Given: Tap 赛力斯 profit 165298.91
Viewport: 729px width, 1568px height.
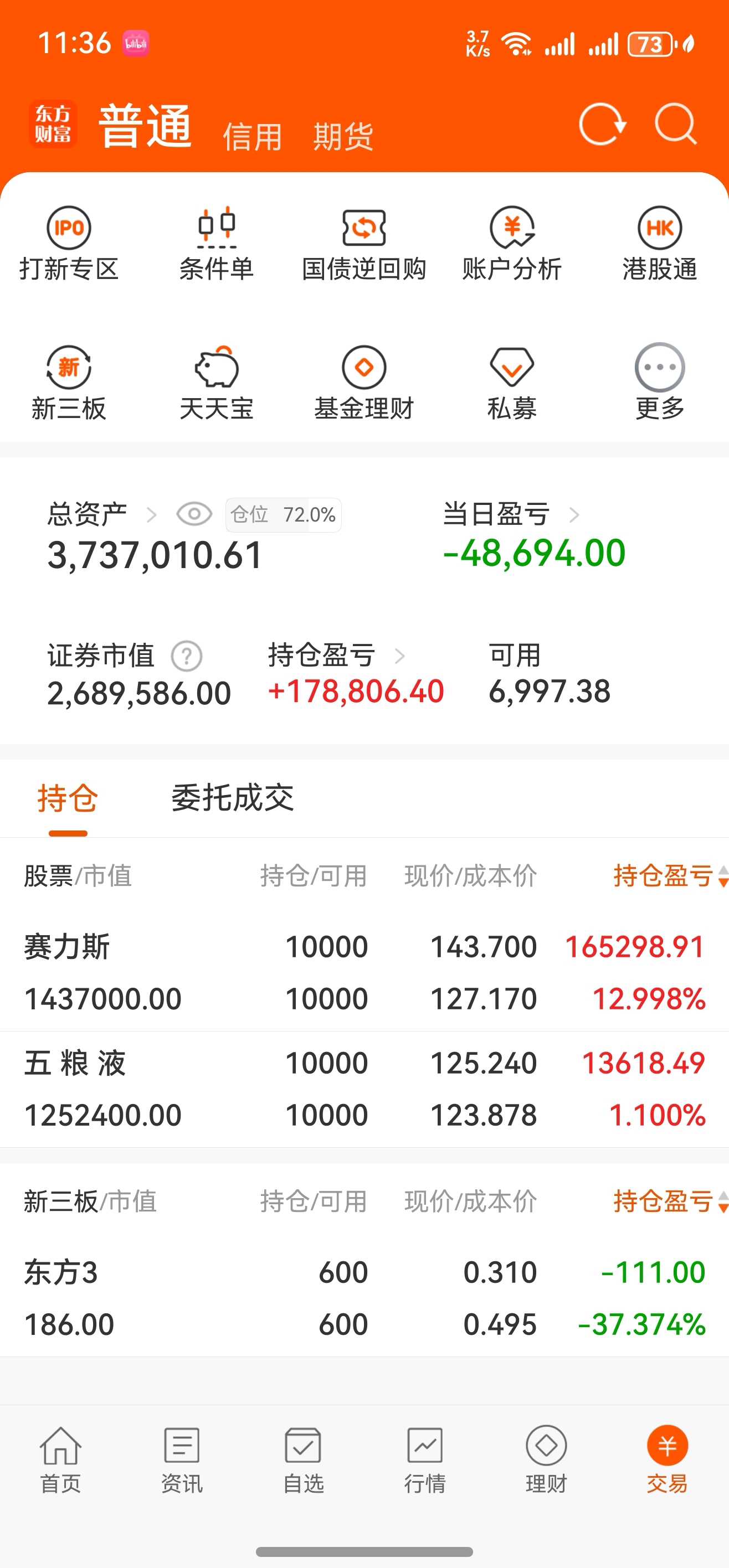Looking at the screenshot, I should pos(635,947).
